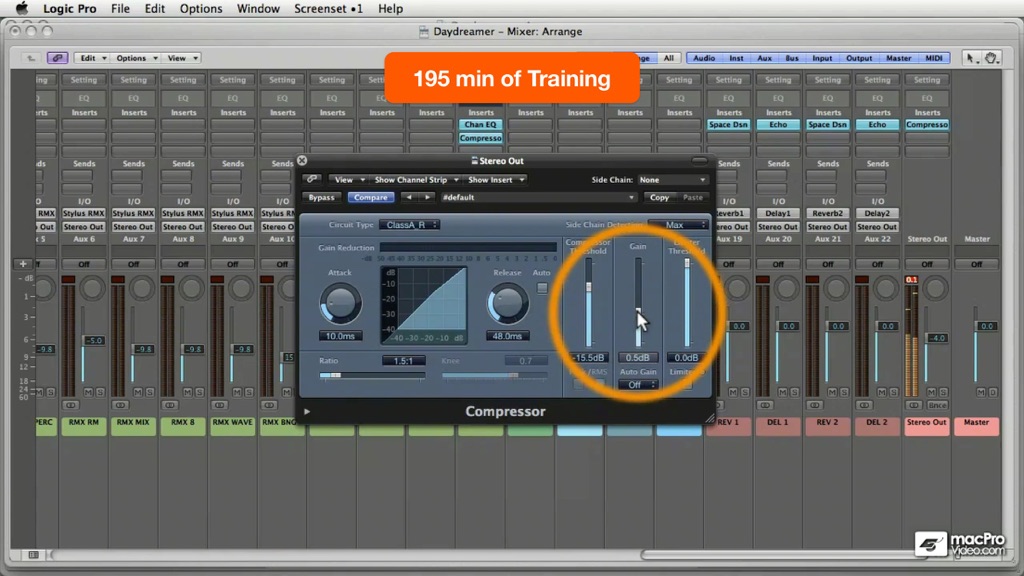The image size is (1024, 576).
Task: Click the Compressor Gain slider handle
Action: (638, 312)
